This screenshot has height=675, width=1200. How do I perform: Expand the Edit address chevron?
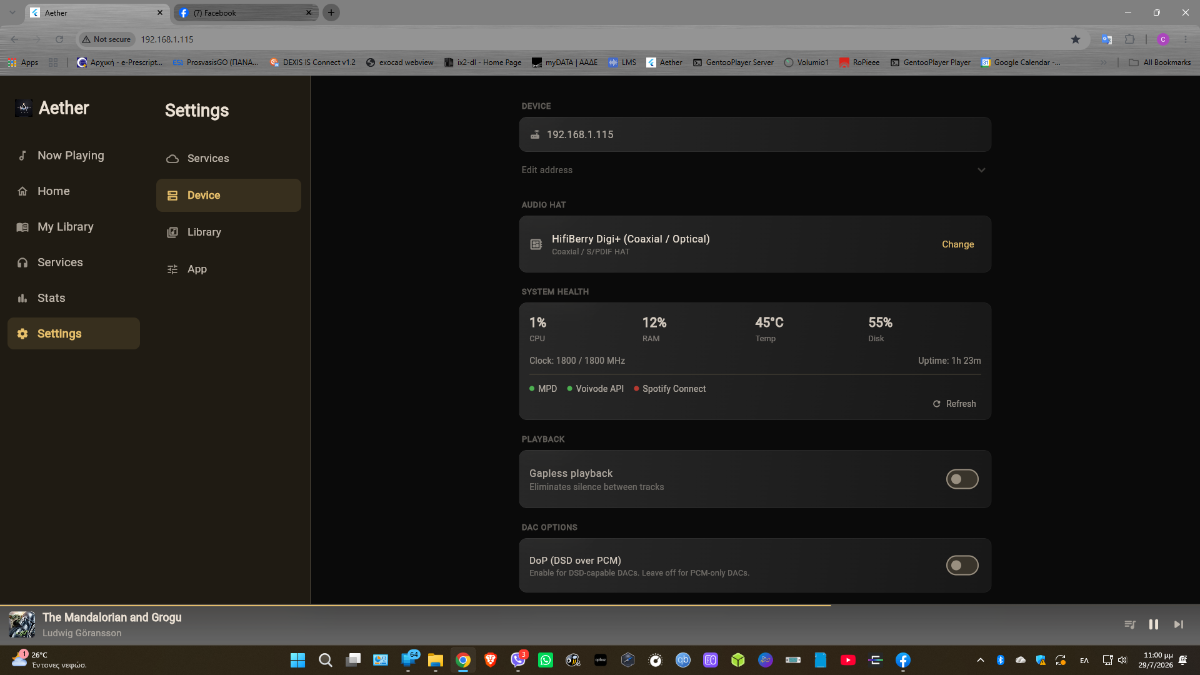click(x=981, y=170)
